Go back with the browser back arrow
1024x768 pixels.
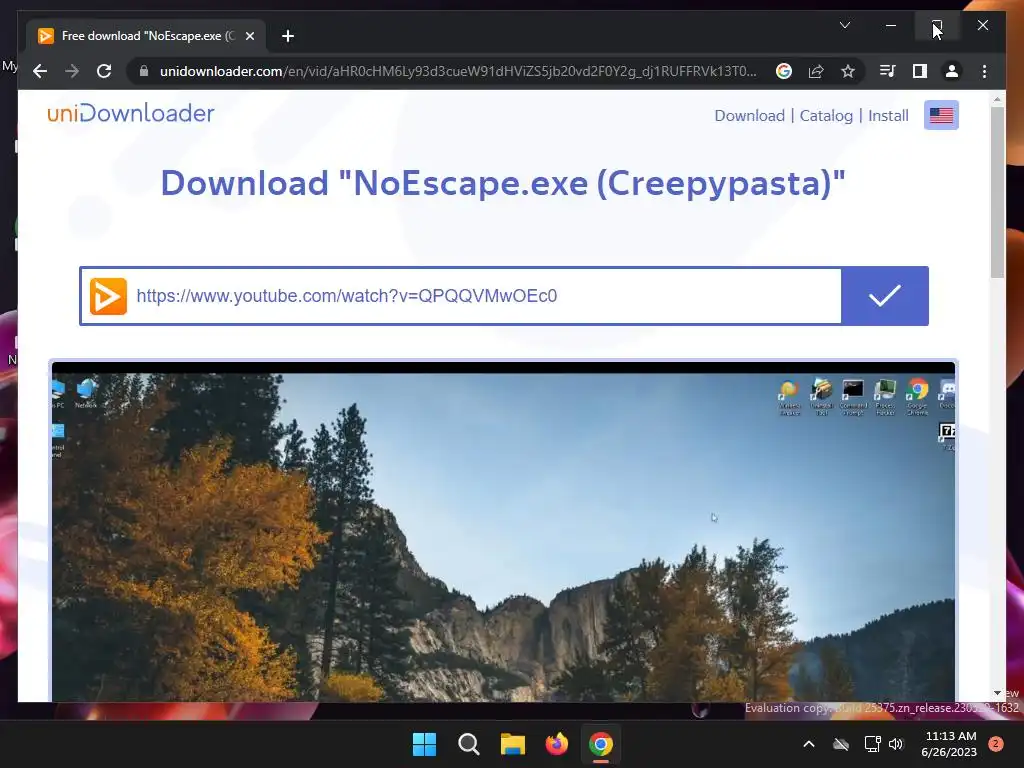coord(40,71)
